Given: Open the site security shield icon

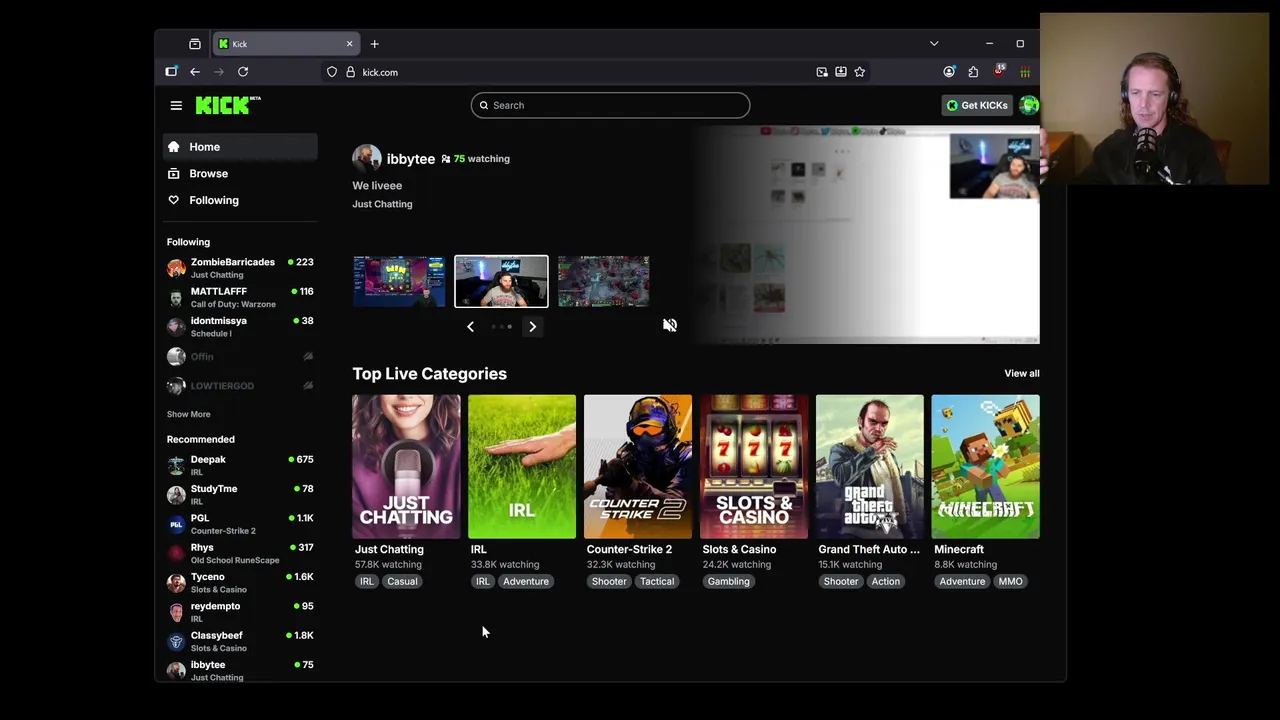Looking at the screenshot, I should tap(332, 72).
